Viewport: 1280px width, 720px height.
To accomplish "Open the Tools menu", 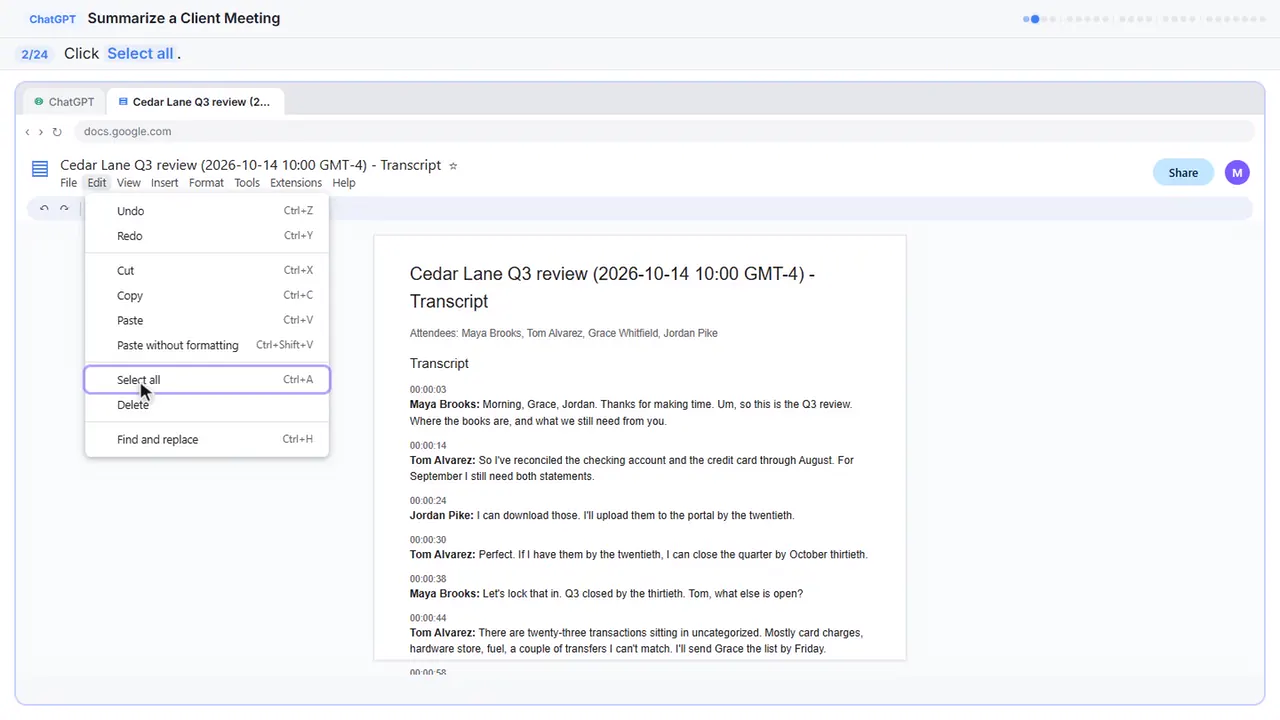I will coord(247,183).
